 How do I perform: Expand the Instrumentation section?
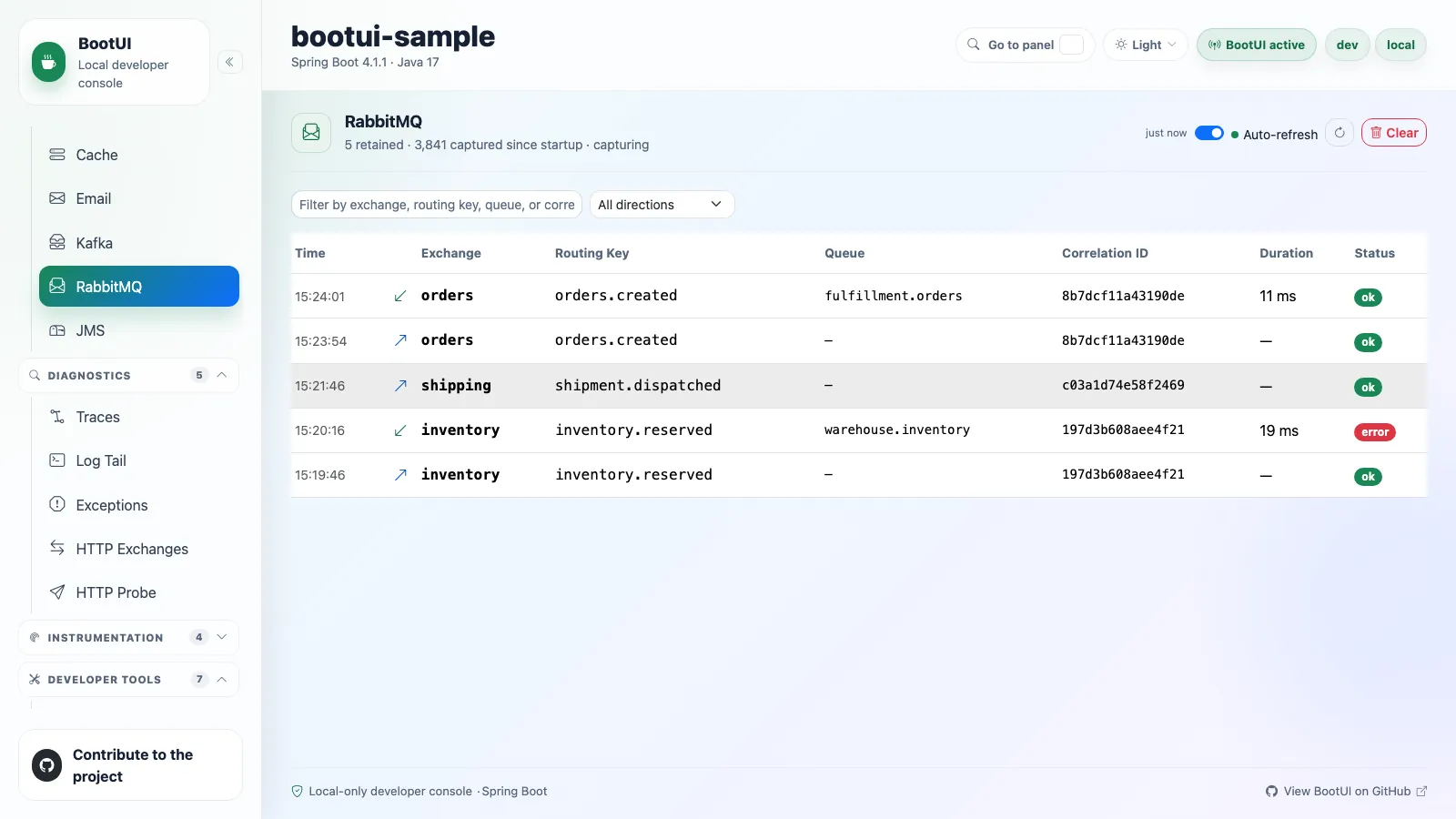coord(128,637)
